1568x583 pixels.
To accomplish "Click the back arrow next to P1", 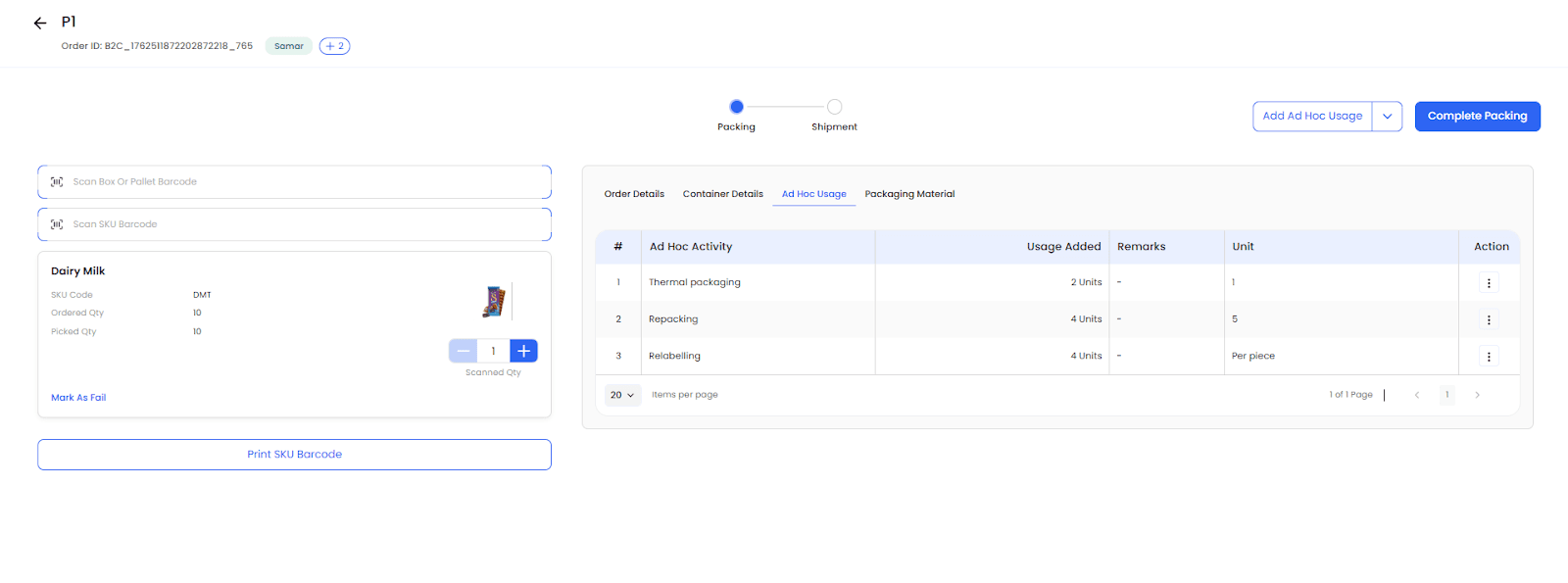I will pos(40,23).
